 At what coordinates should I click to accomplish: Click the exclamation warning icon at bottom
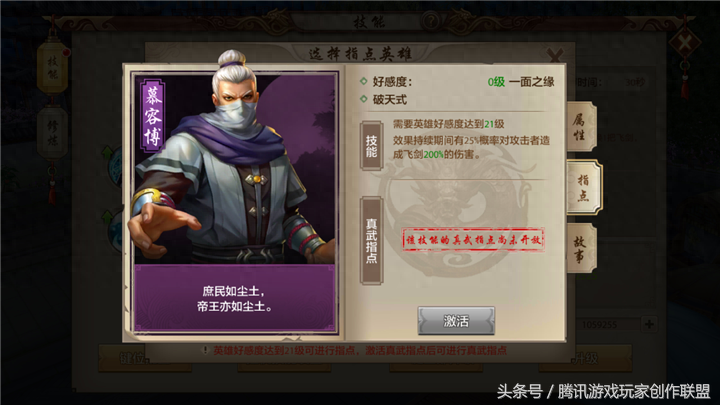pyautogui.click(x=206, y=350)
